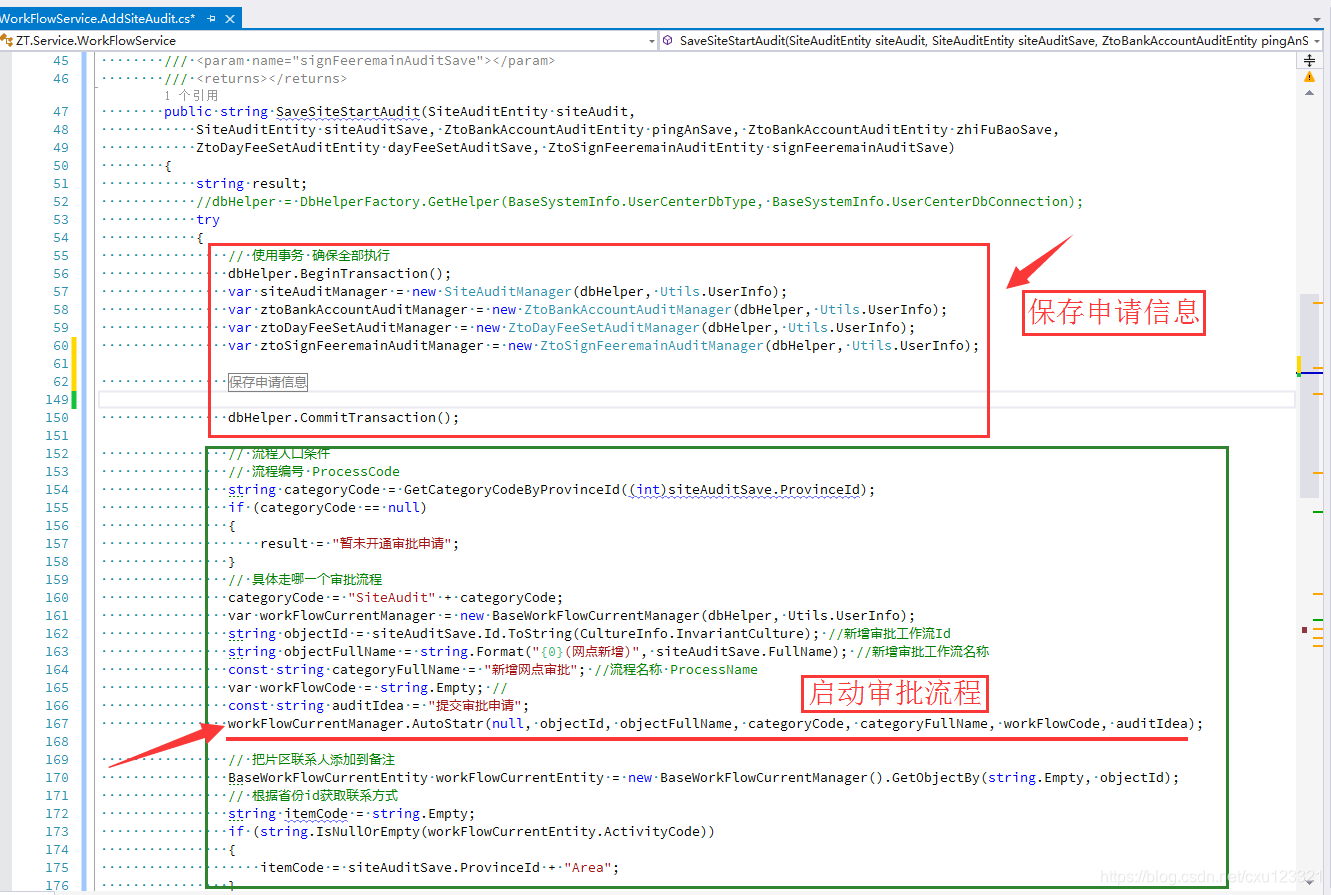Click the 'DbHelperFactory.GetHelper' comment on line 52
Screen dimensions: 1331x895
pos(400,201)
